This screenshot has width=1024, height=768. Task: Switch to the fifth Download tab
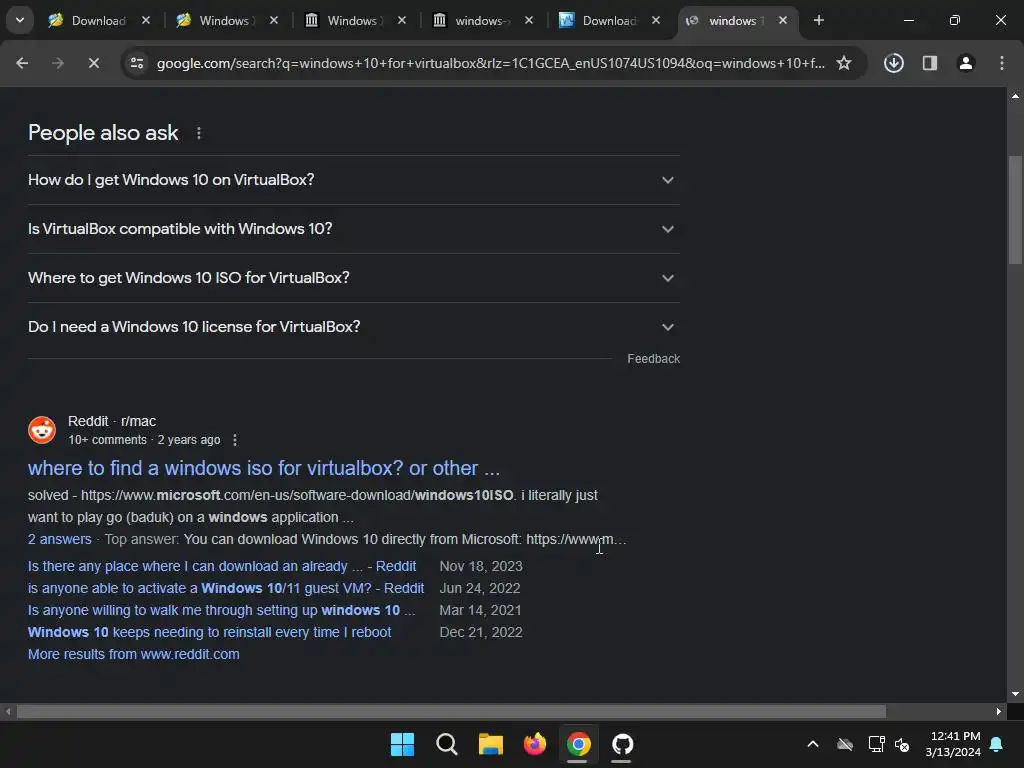click(x=609, y=21)
